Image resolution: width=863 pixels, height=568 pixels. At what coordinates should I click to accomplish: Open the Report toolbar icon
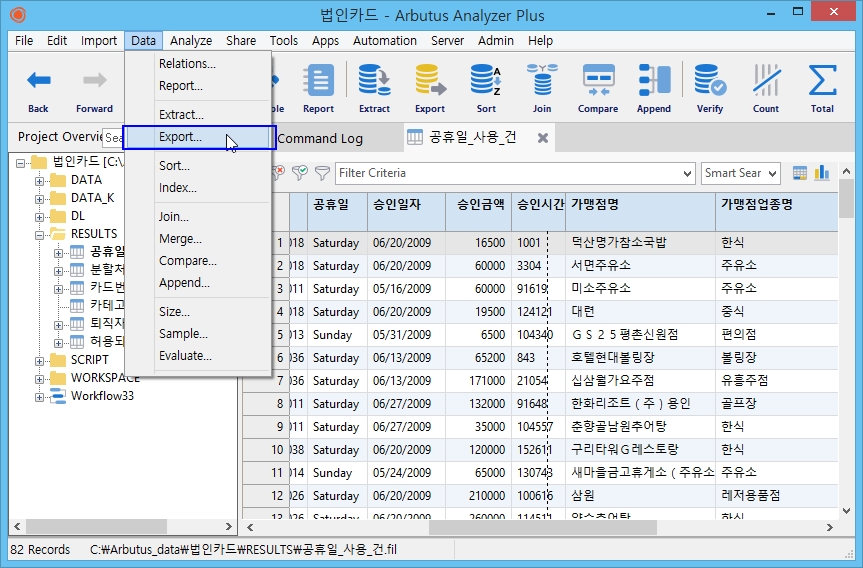[318, 80]
